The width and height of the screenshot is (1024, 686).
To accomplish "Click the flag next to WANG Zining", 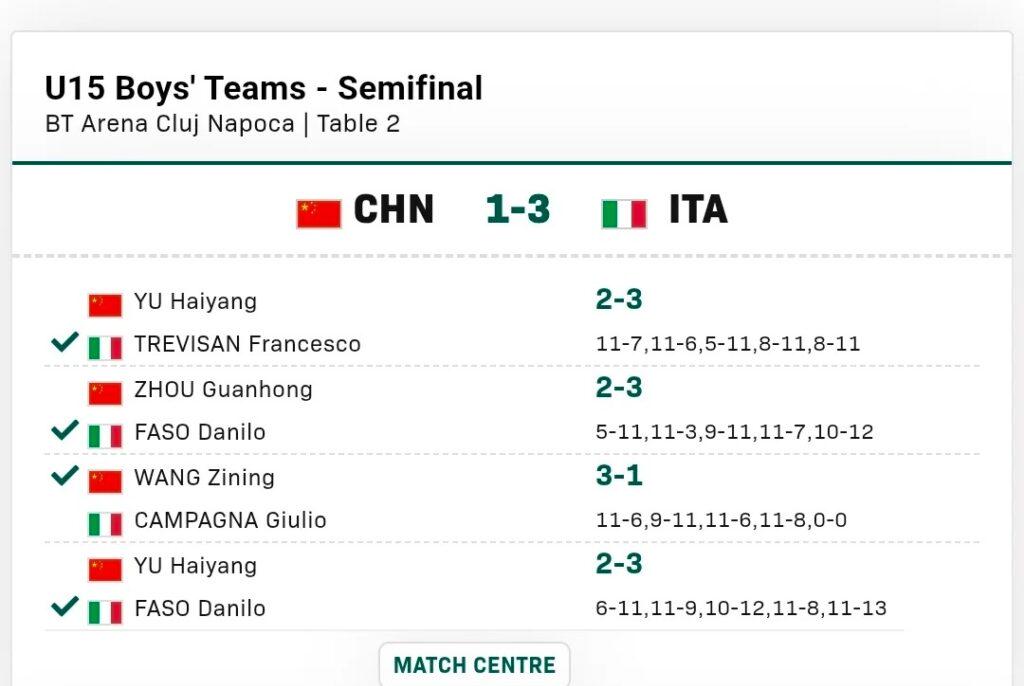I will (x=105, y=480).
